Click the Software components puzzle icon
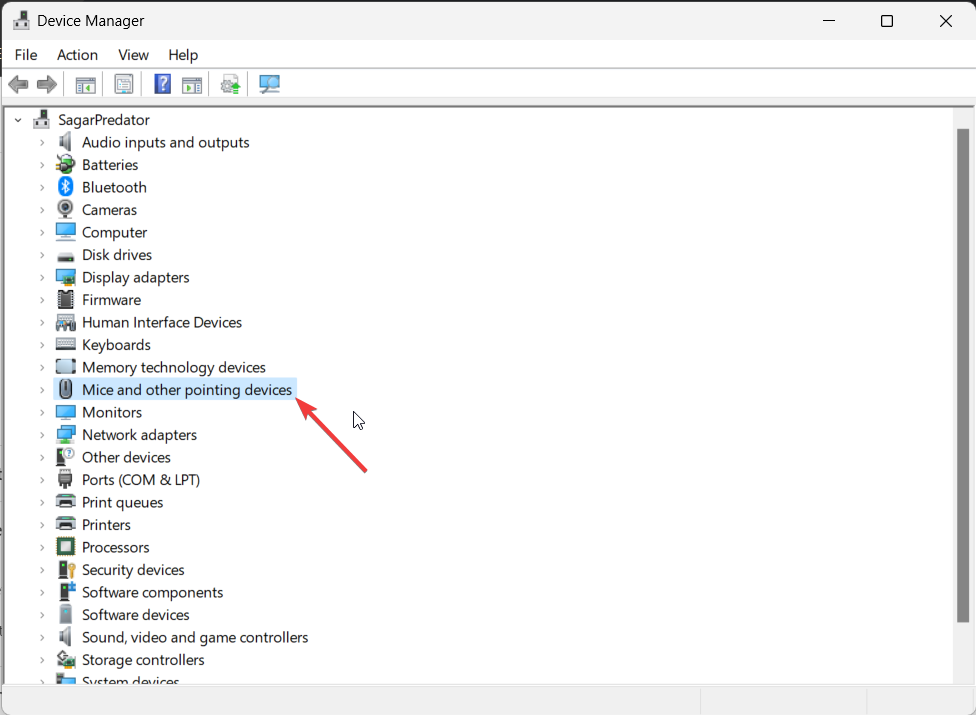Viewport: 976px width, 715px height. [x=67, y=592]
